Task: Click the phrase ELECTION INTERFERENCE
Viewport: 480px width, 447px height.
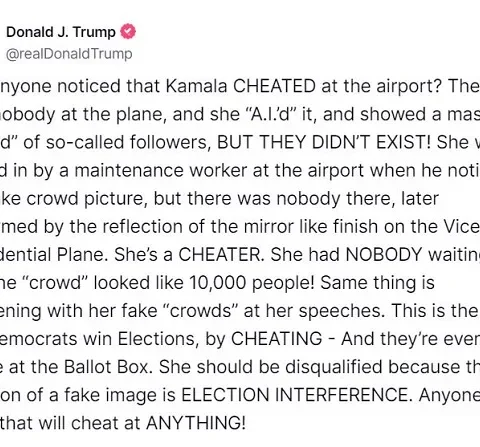Action: [295, 395]
